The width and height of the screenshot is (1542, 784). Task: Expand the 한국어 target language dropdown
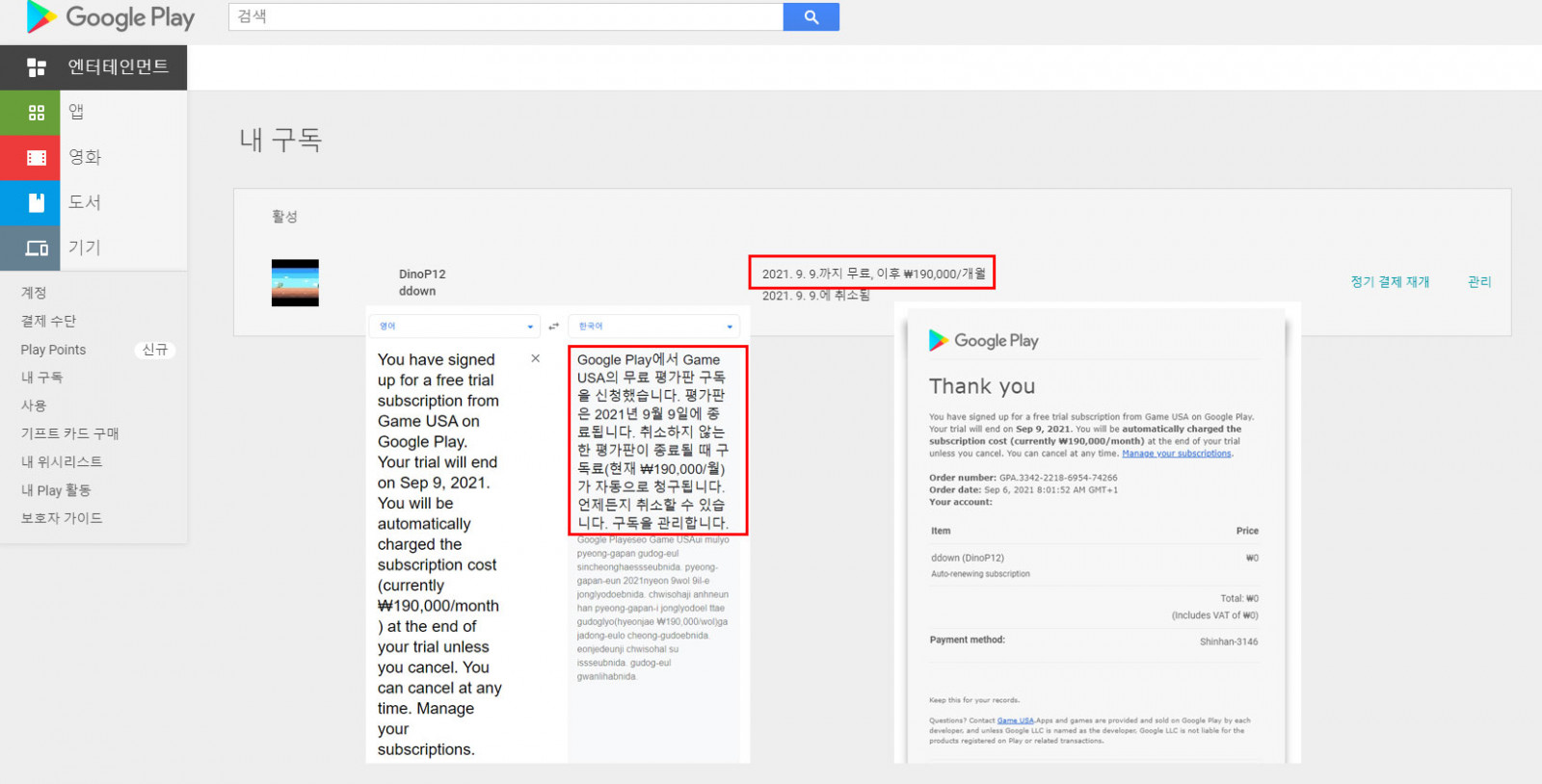[x=729, y=327]
